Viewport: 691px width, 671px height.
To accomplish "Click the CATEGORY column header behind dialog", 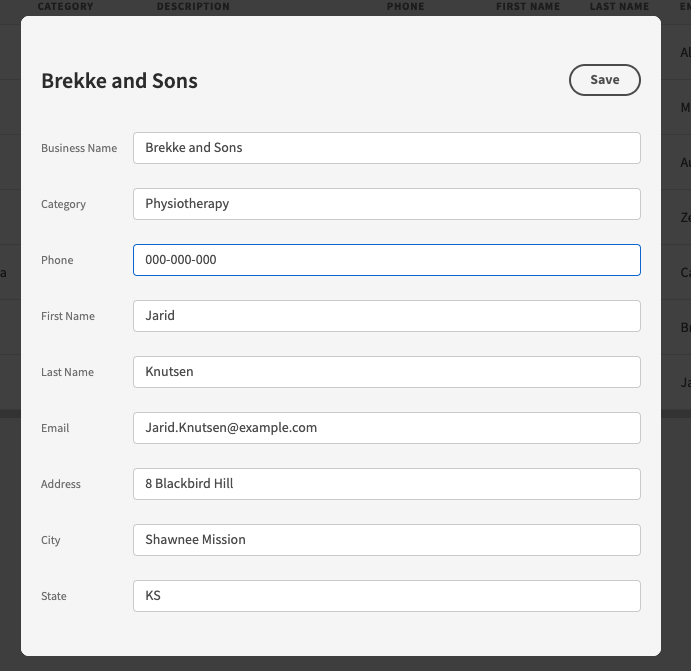I will coord(65,6).
